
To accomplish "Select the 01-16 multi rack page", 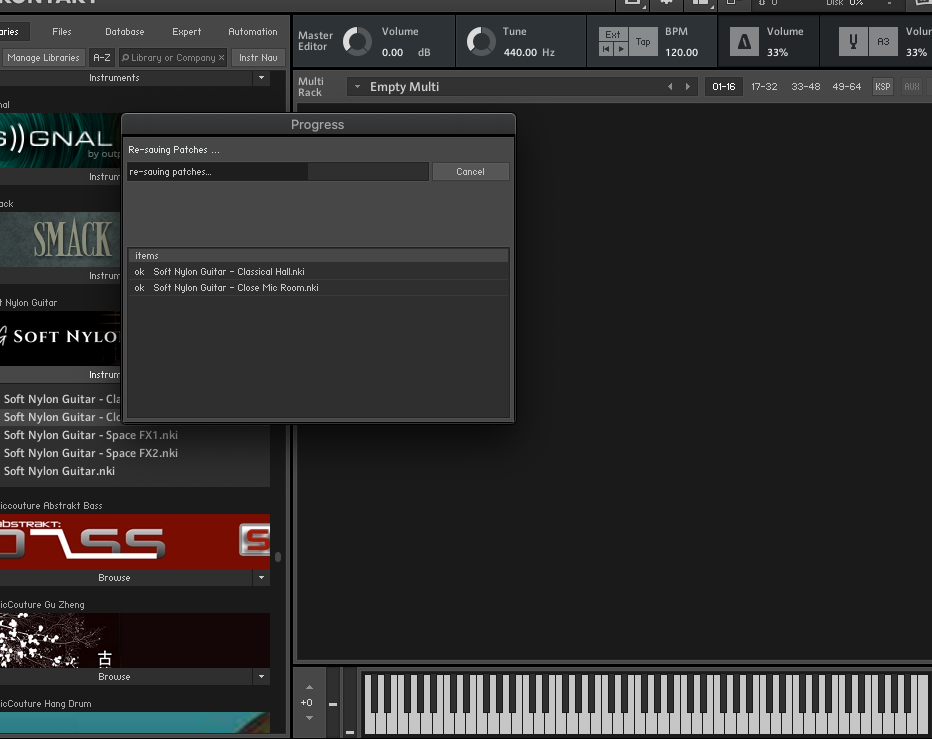I will [x=723, y=87].
